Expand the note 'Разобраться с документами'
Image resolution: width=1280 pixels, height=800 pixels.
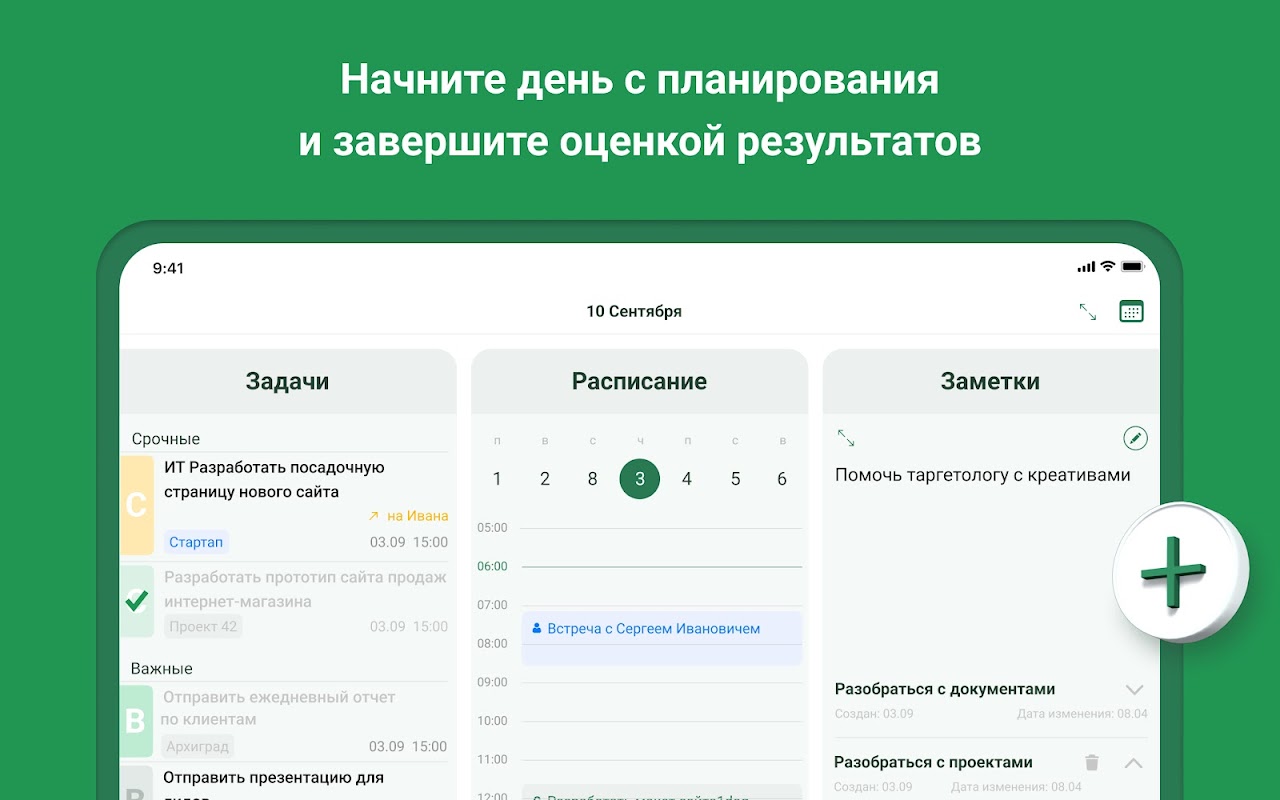(x=1134, y=689)
